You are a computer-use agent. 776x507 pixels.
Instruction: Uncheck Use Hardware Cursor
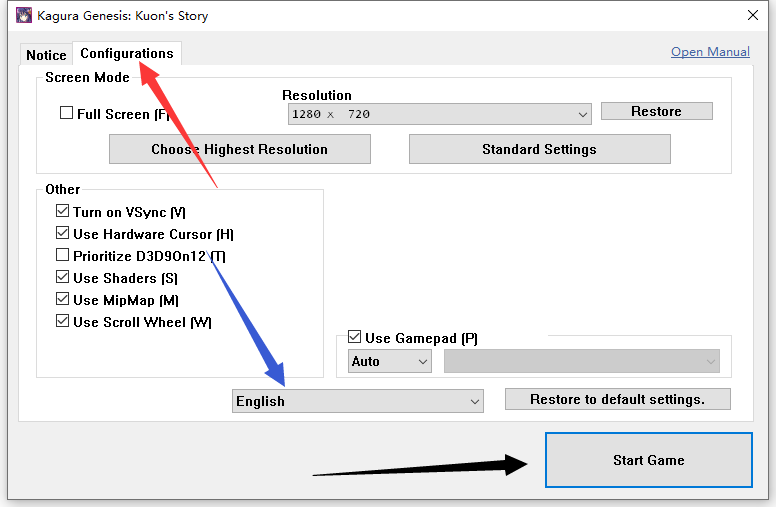(63, 234)
